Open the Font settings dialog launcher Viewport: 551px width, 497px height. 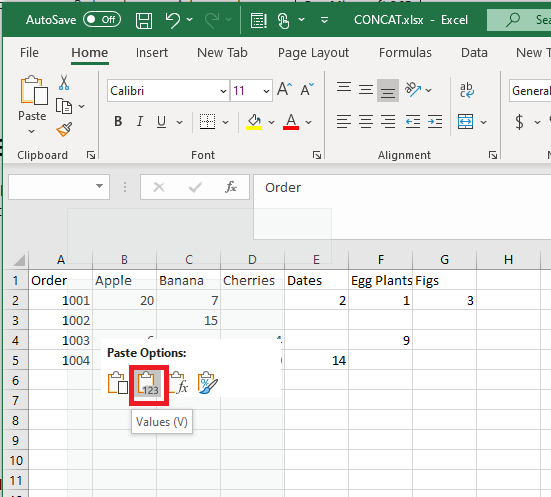coord(317,155)
